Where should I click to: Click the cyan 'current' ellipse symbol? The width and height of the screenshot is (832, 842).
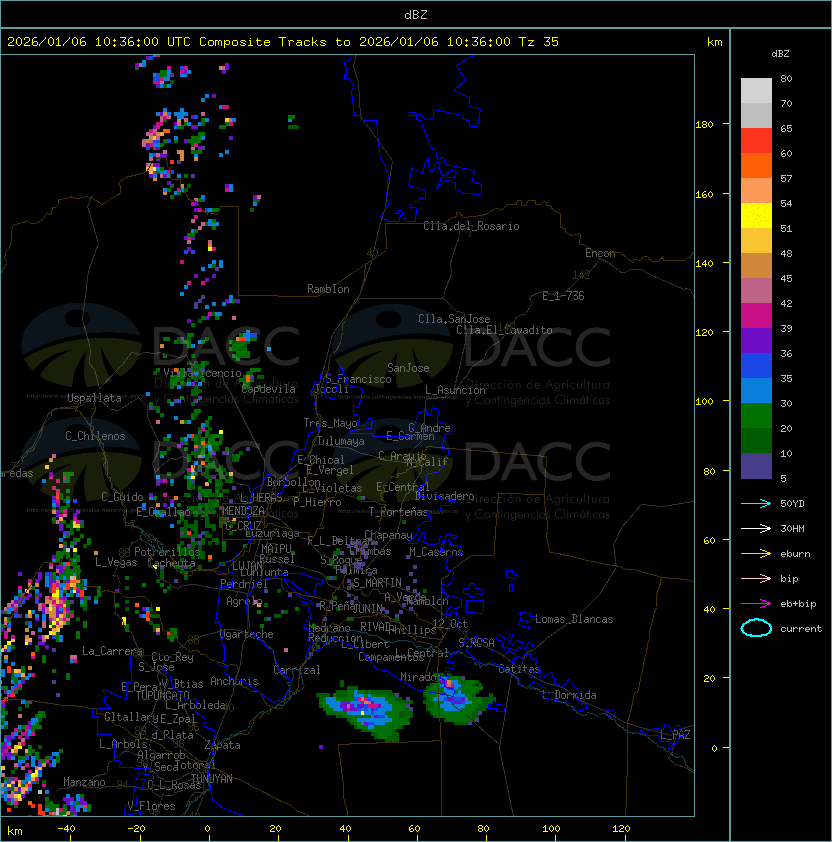756,628
